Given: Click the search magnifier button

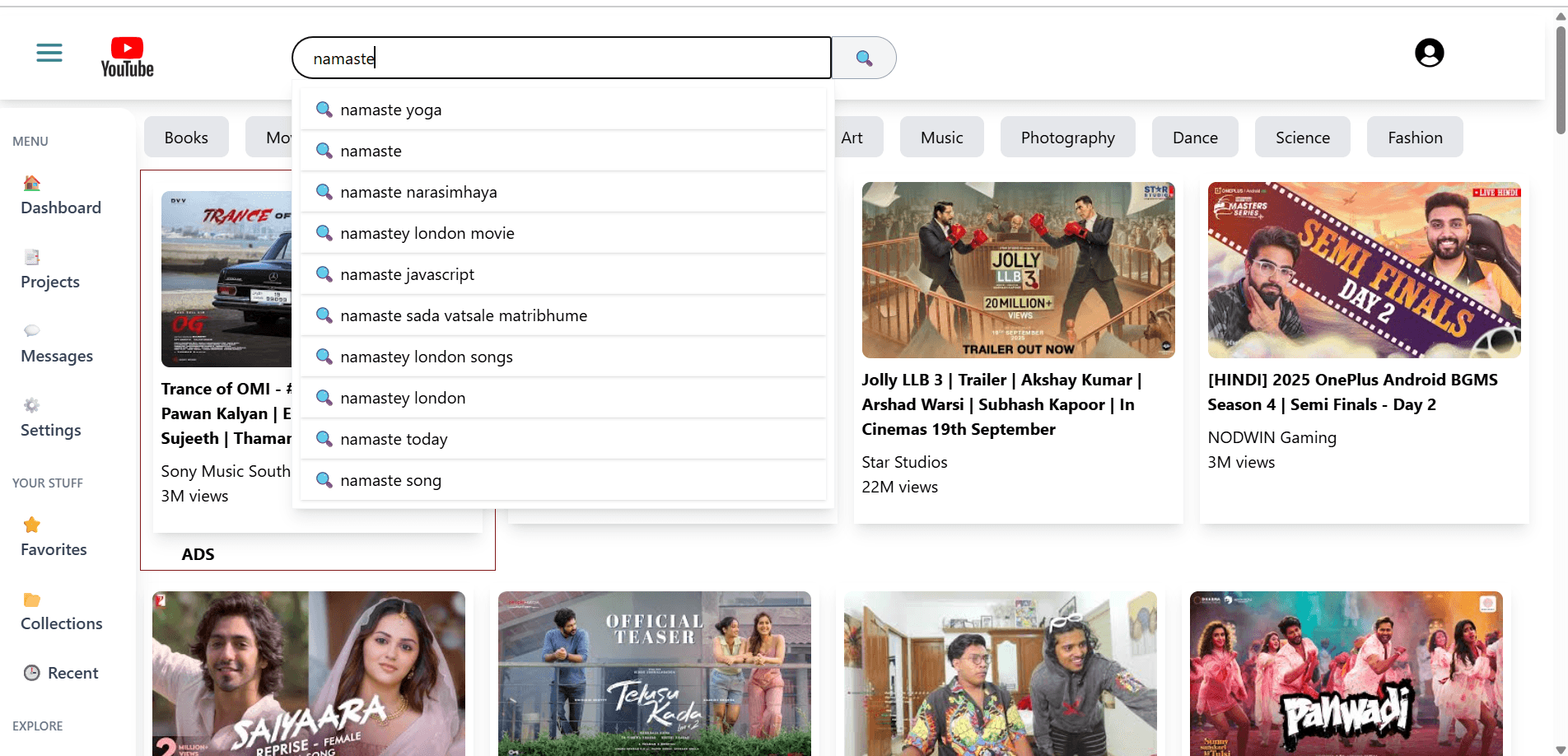Looking at the screenshot, I should click(x=863, y=58).
